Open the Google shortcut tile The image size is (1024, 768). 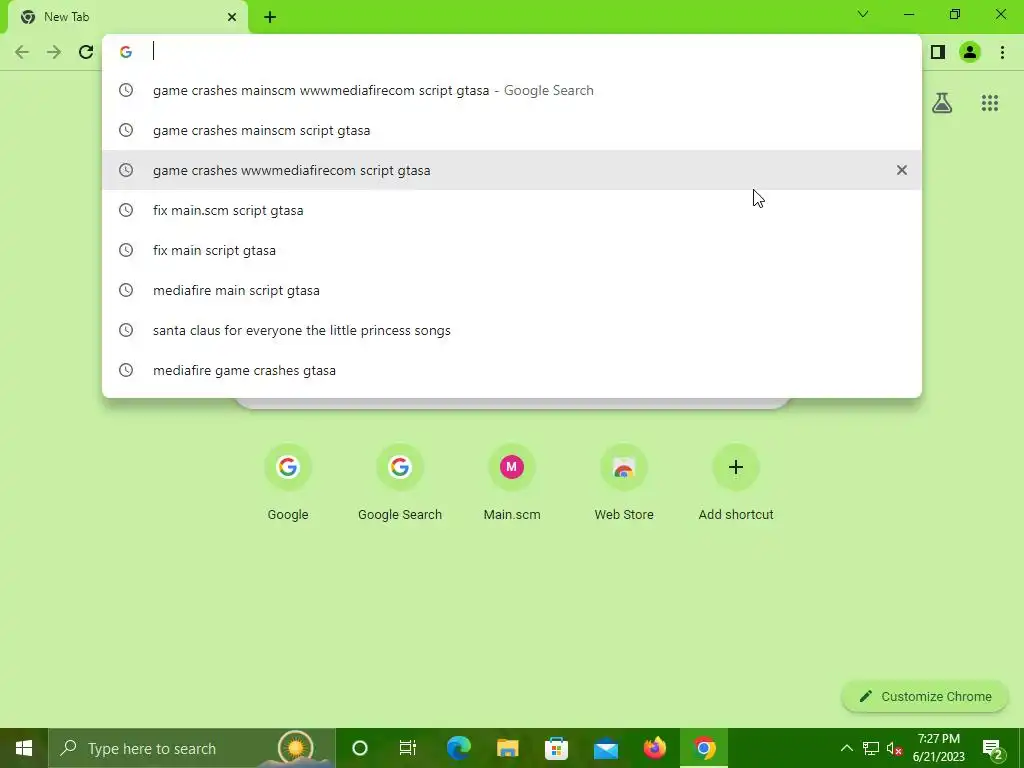[287, 483]
